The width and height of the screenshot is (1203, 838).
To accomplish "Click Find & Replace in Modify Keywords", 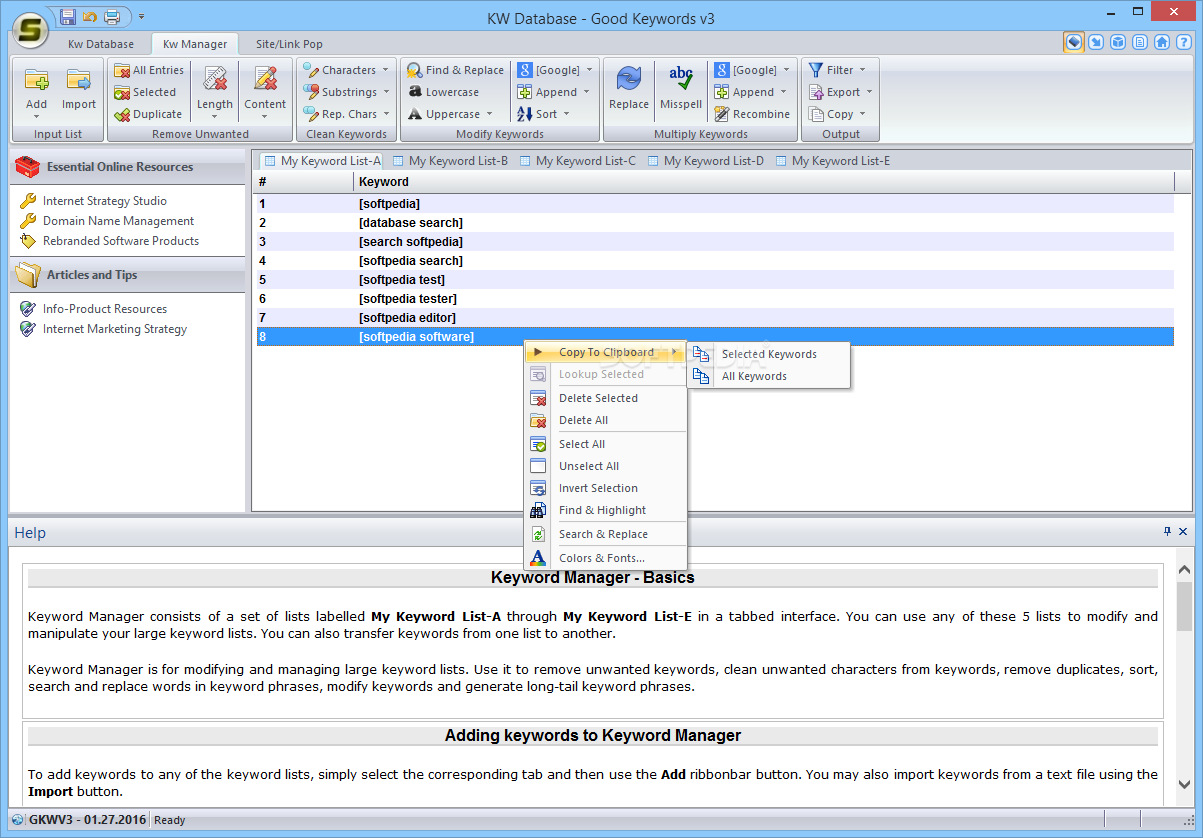I will 455,70.
